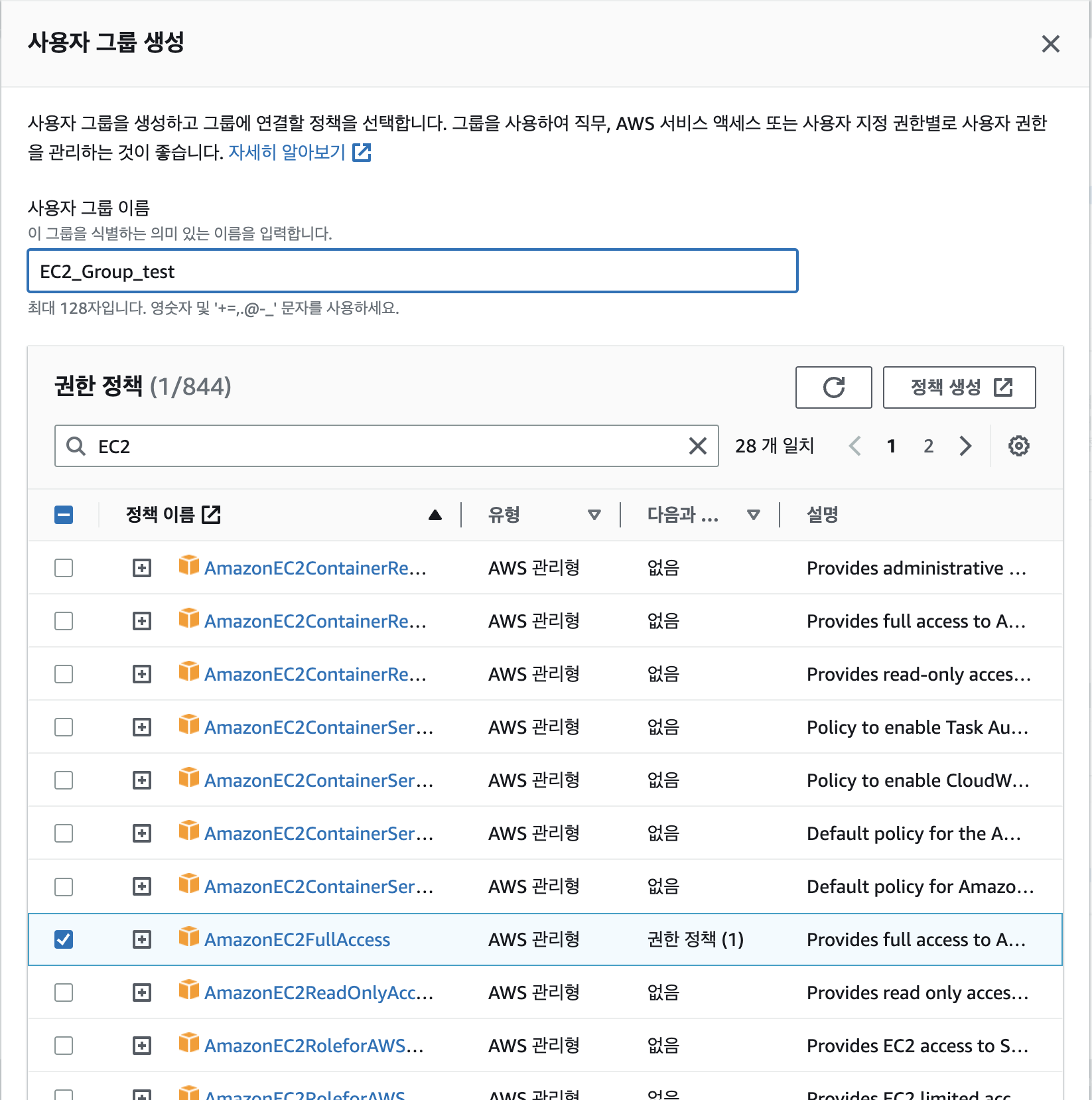
Task: Expand the 'Default policy for Amazo' row
Action: coord(142,886)
